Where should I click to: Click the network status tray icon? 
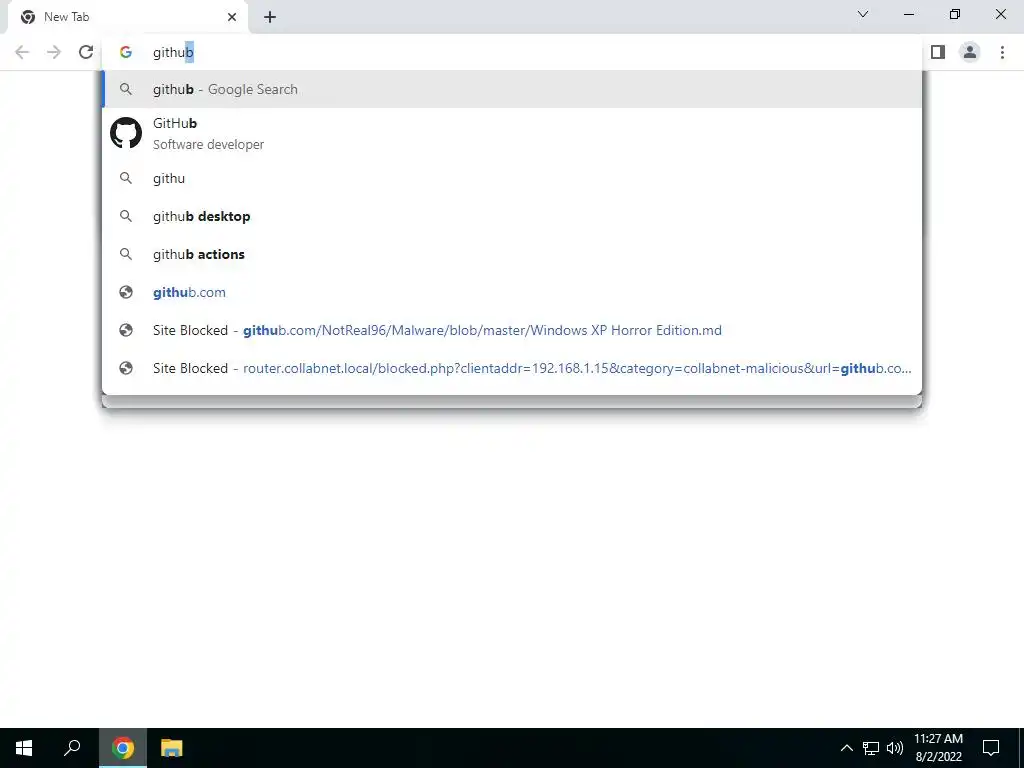click(871, 748)
